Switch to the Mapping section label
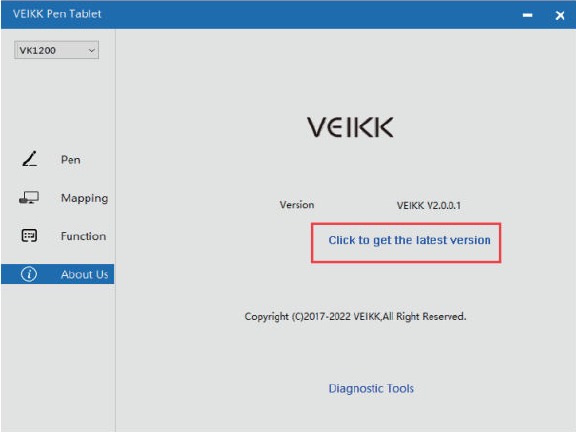The image size is (576, 432). coord(84,198)
